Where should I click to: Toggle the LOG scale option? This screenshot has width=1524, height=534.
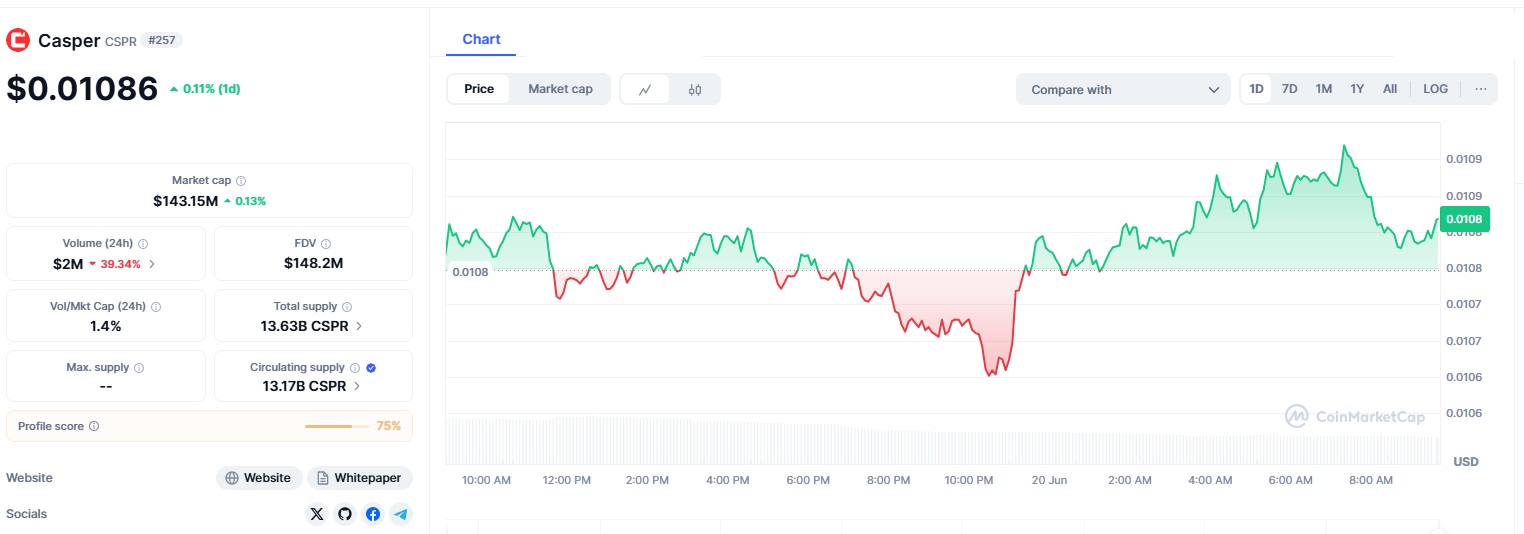click(x=1435, y=89)
